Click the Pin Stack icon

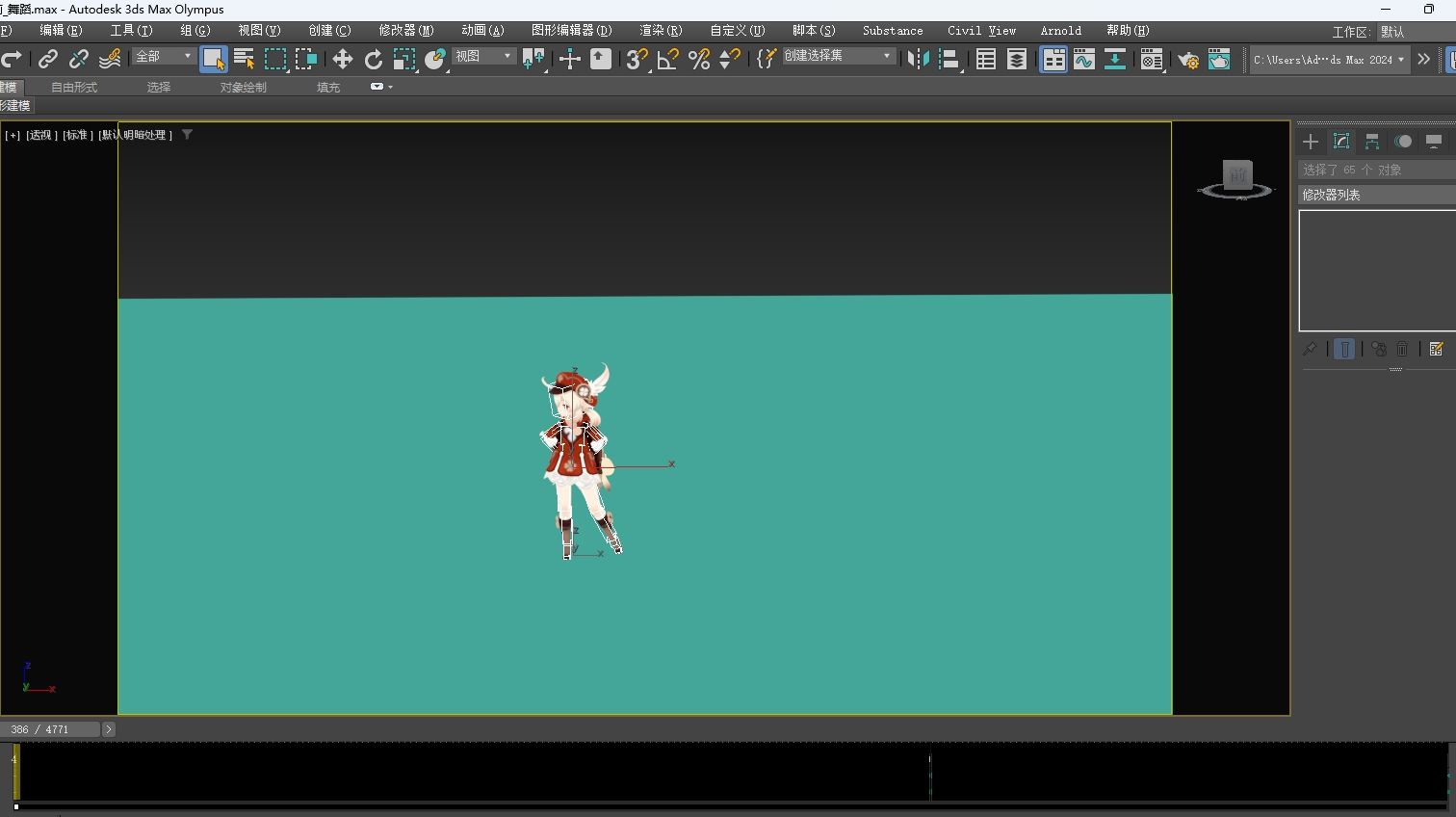[1310, 349]
